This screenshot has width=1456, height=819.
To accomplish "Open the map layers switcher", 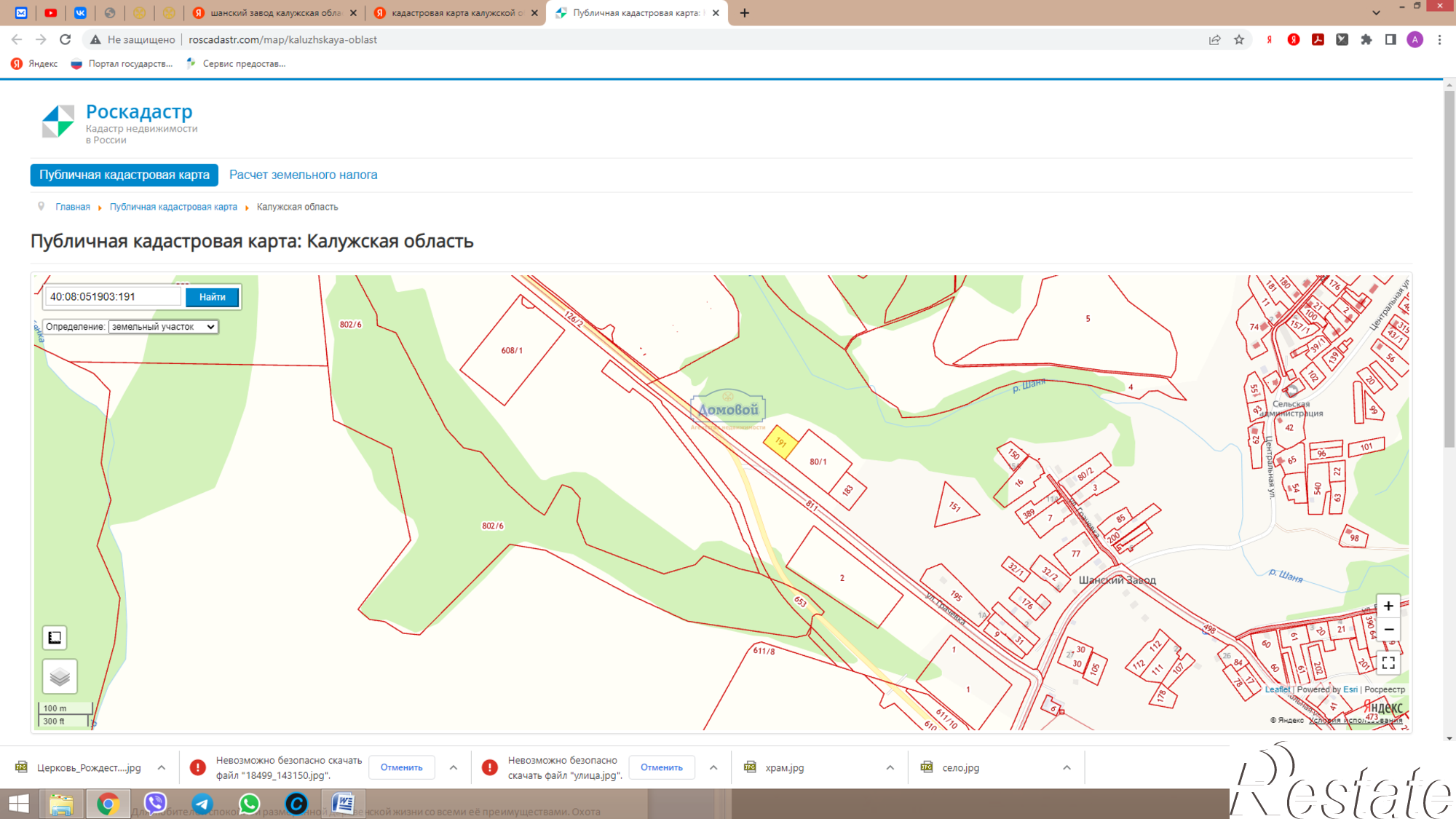I will point(60,677).
